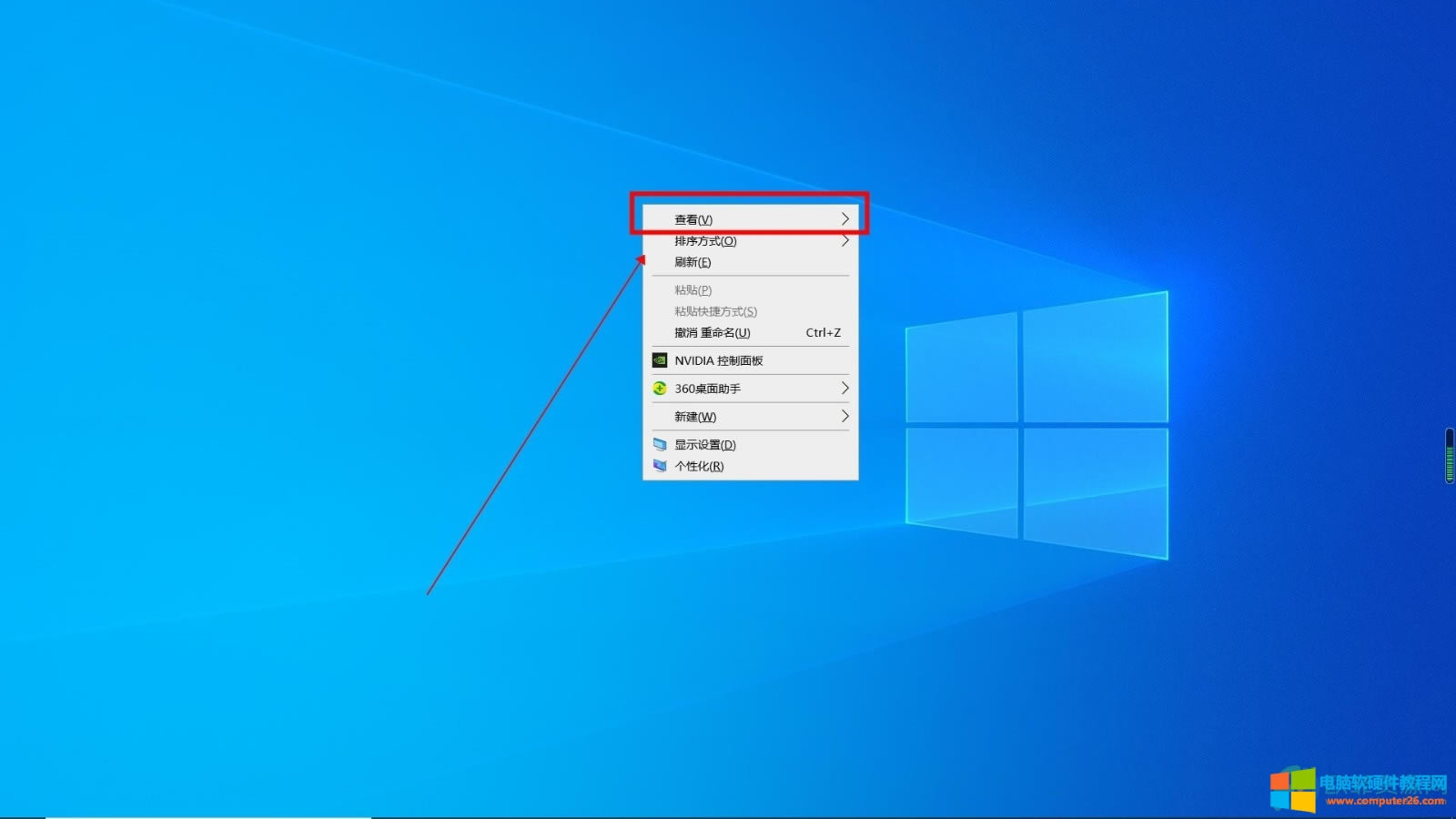Click the green 360桌面助手 icon

coord(660,389)
